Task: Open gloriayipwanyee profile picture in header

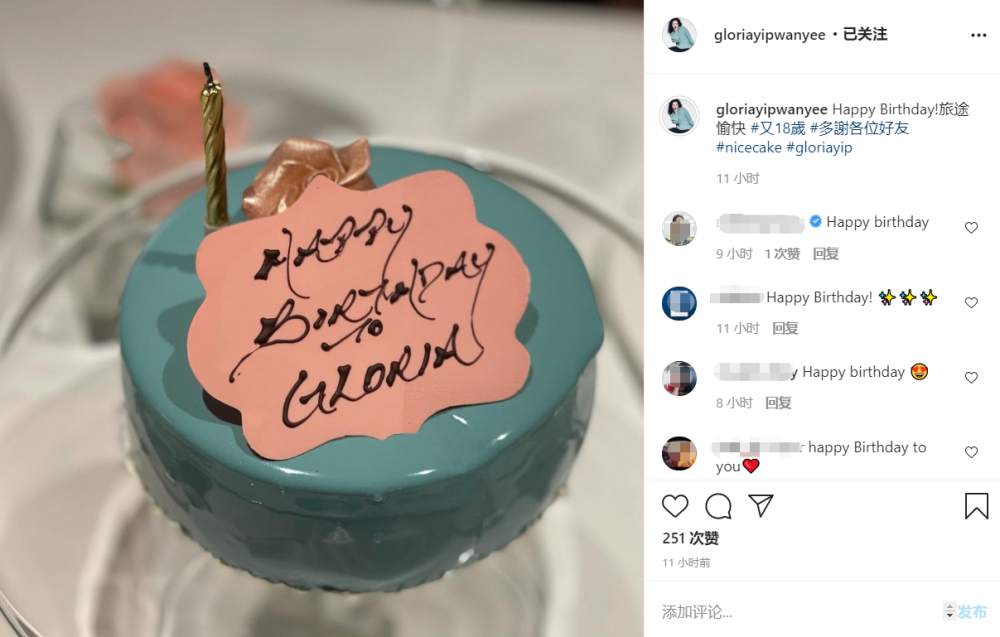Action: (679, 34)
